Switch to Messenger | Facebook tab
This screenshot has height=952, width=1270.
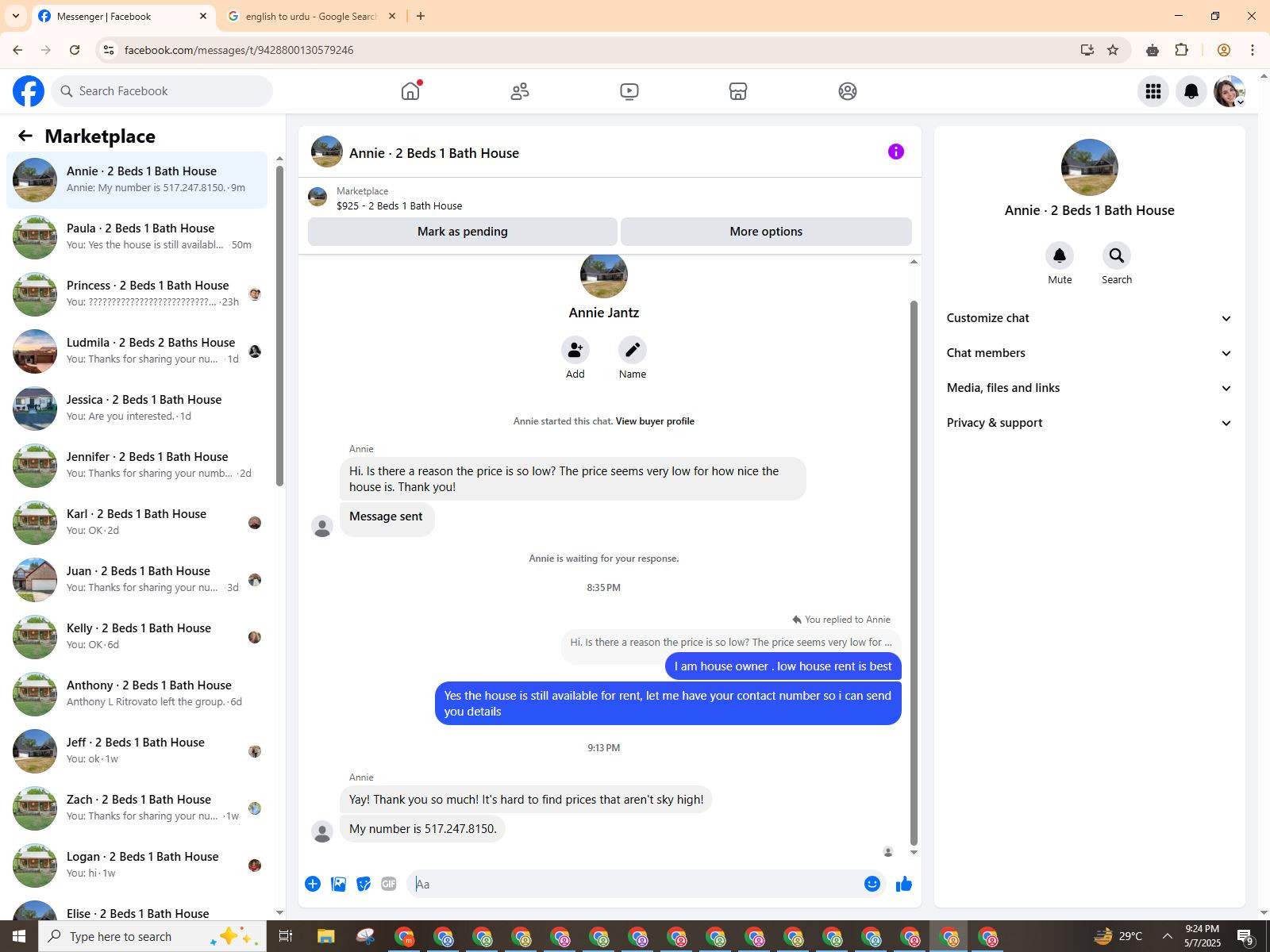123,17
